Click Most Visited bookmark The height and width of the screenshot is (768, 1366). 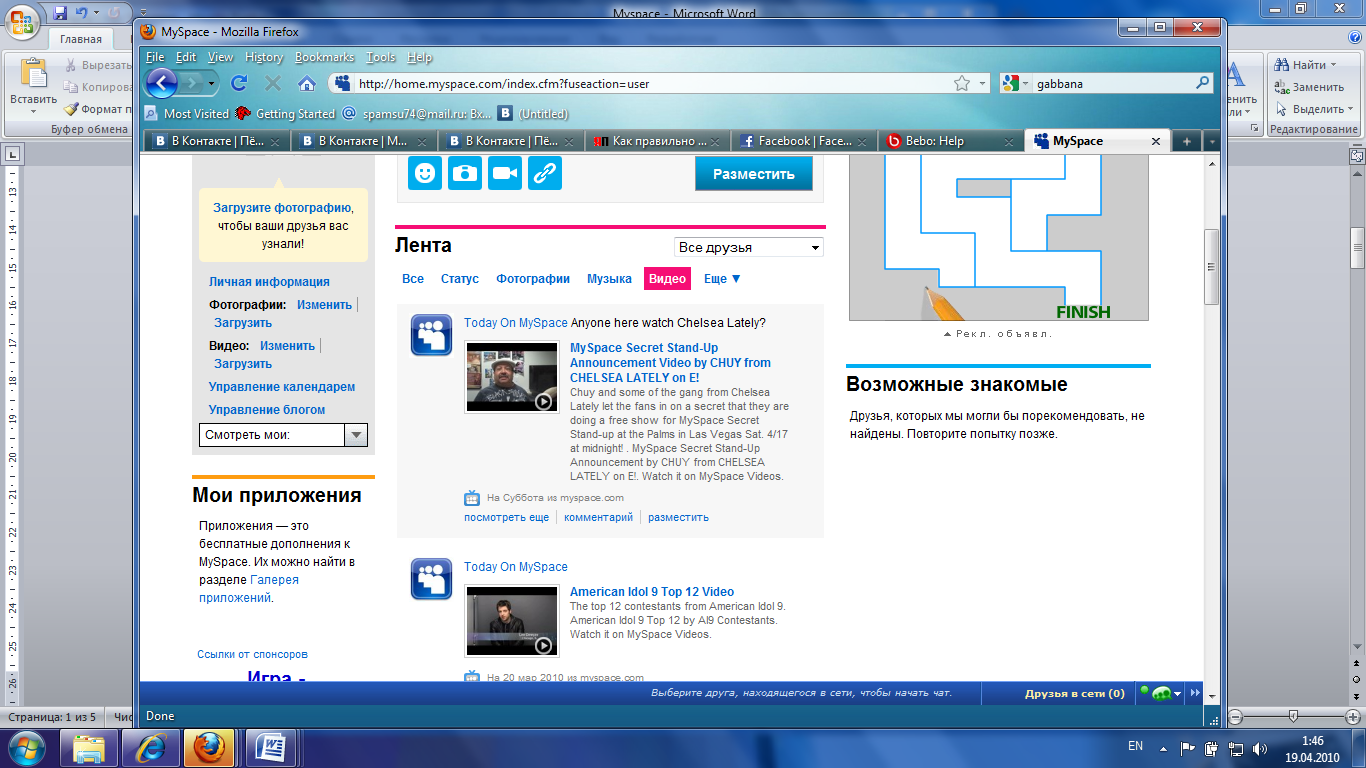click(187, 114)
